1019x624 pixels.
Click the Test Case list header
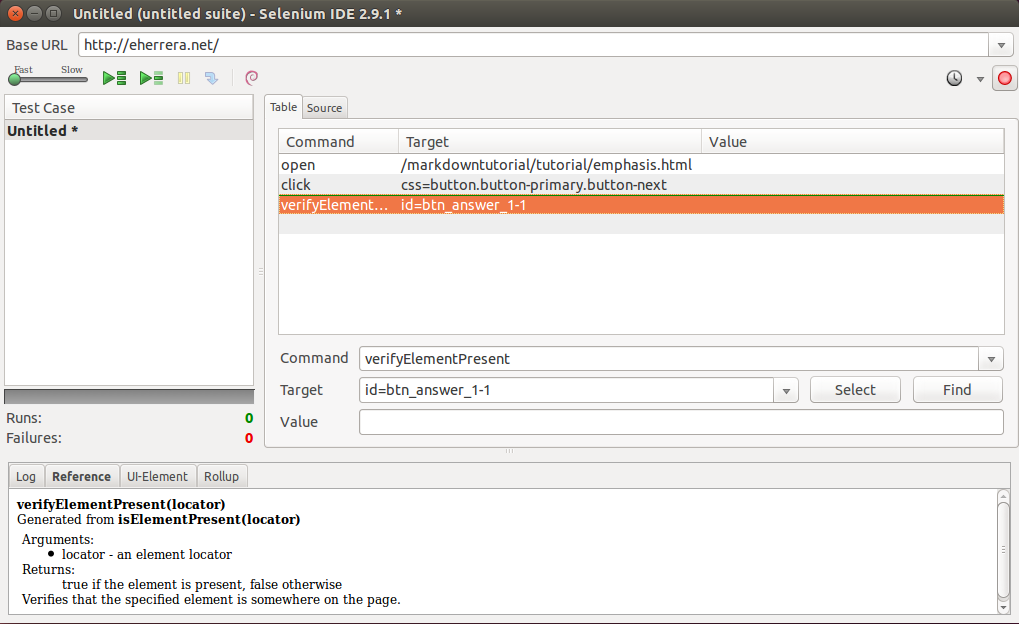(x=129, y=108)
